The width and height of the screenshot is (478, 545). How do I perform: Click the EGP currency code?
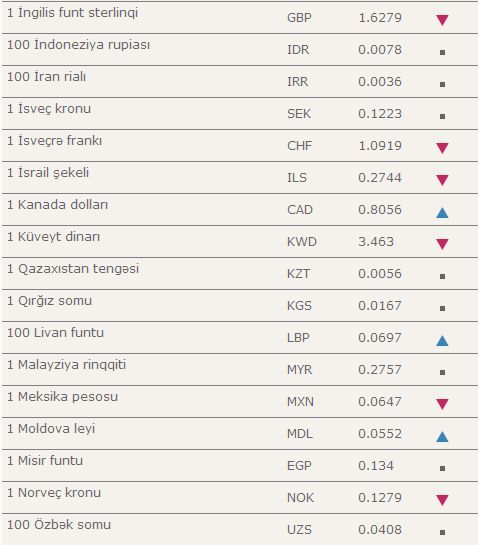click(x=299, y=466)
